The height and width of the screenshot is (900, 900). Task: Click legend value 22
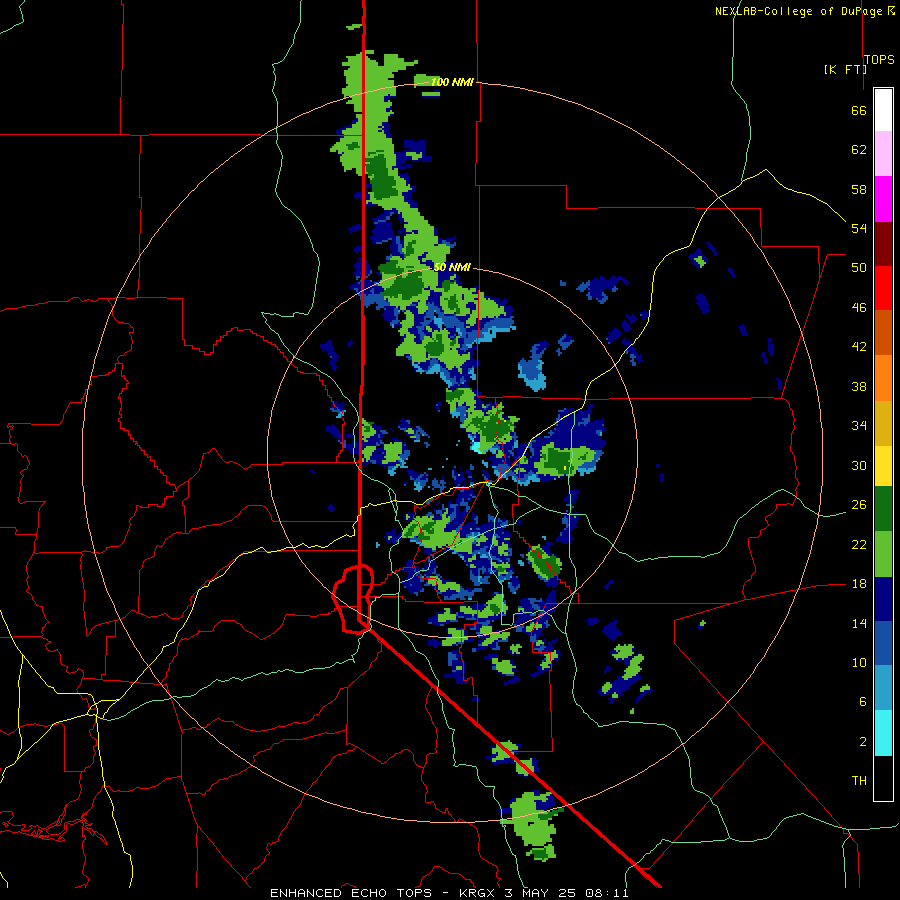coord(859,544)
